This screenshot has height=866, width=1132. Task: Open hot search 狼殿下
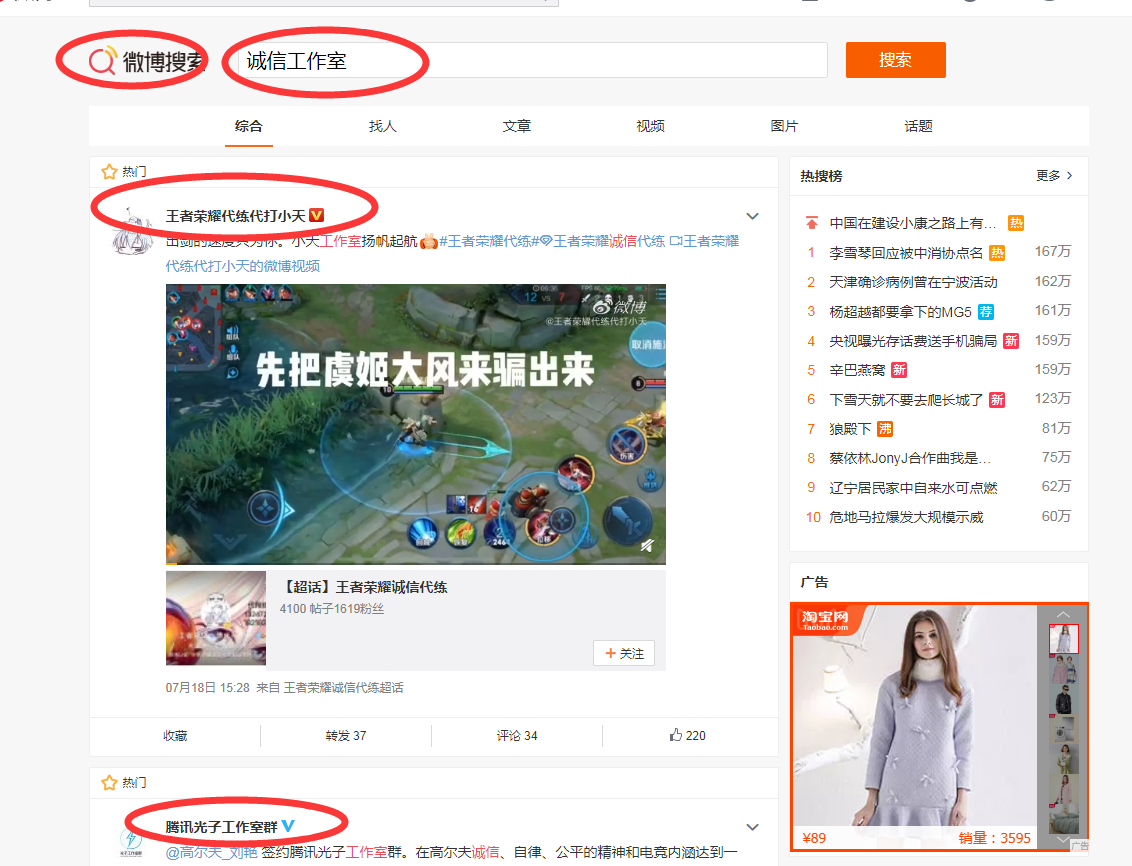pyautogui.click(x=850, y=429)
